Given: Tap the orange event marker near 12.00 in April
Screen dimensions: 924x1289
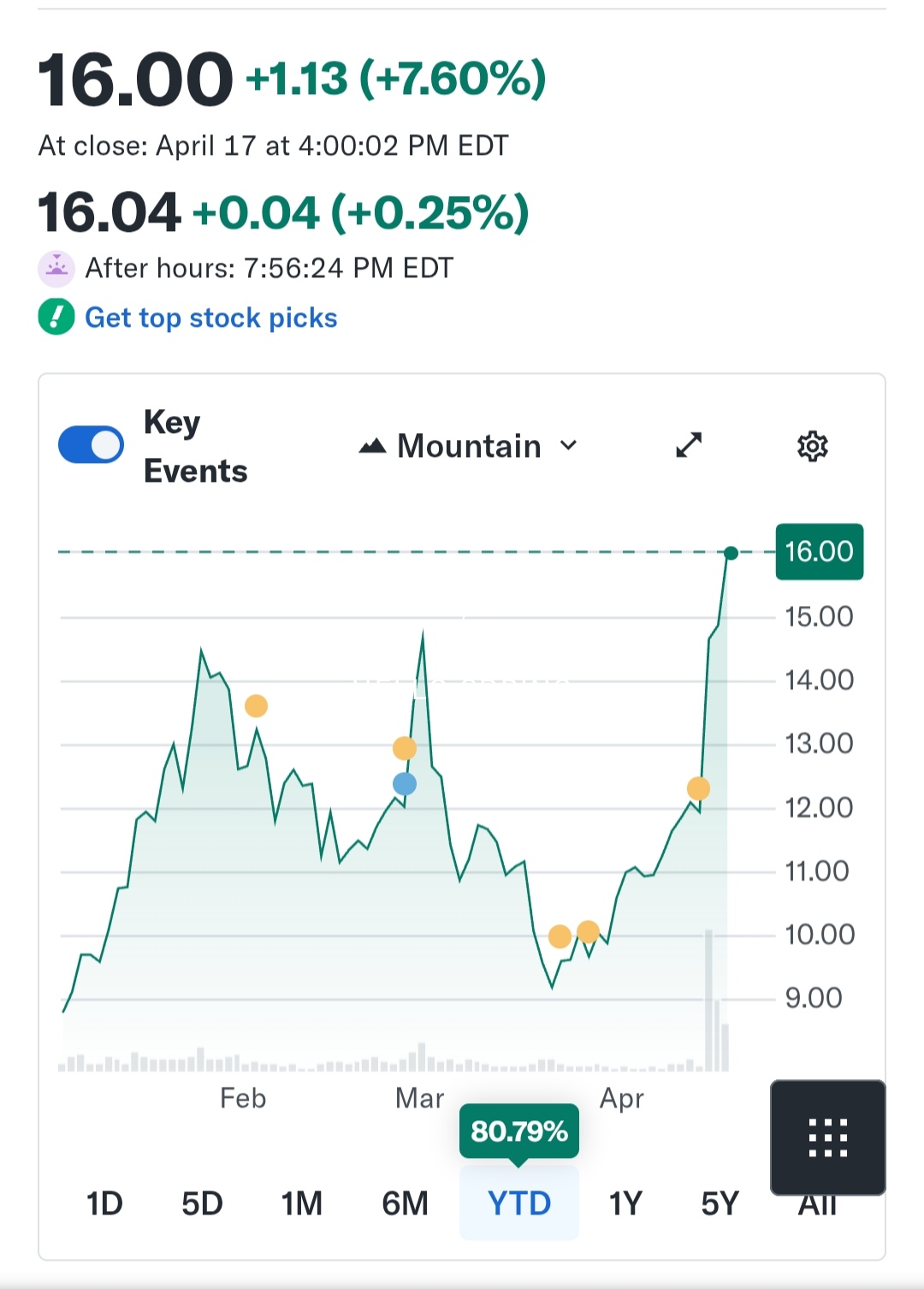Looking at the screenshot, I should (x=698, y=788).
